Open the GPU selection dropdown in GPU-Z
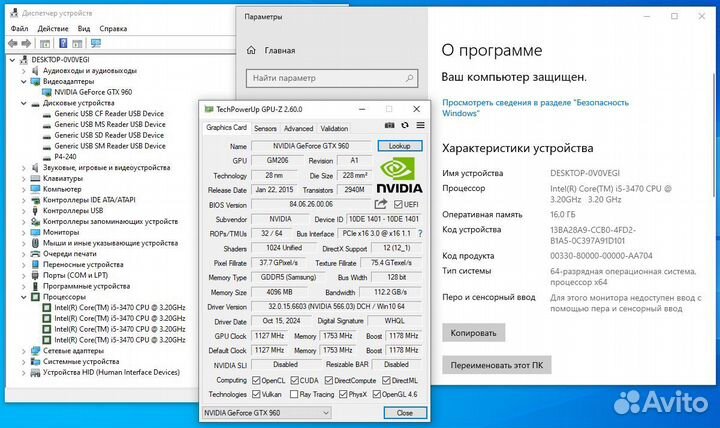The width and height of the screenshot is (720, 428). pyautogui.click(x=266, y=413)
